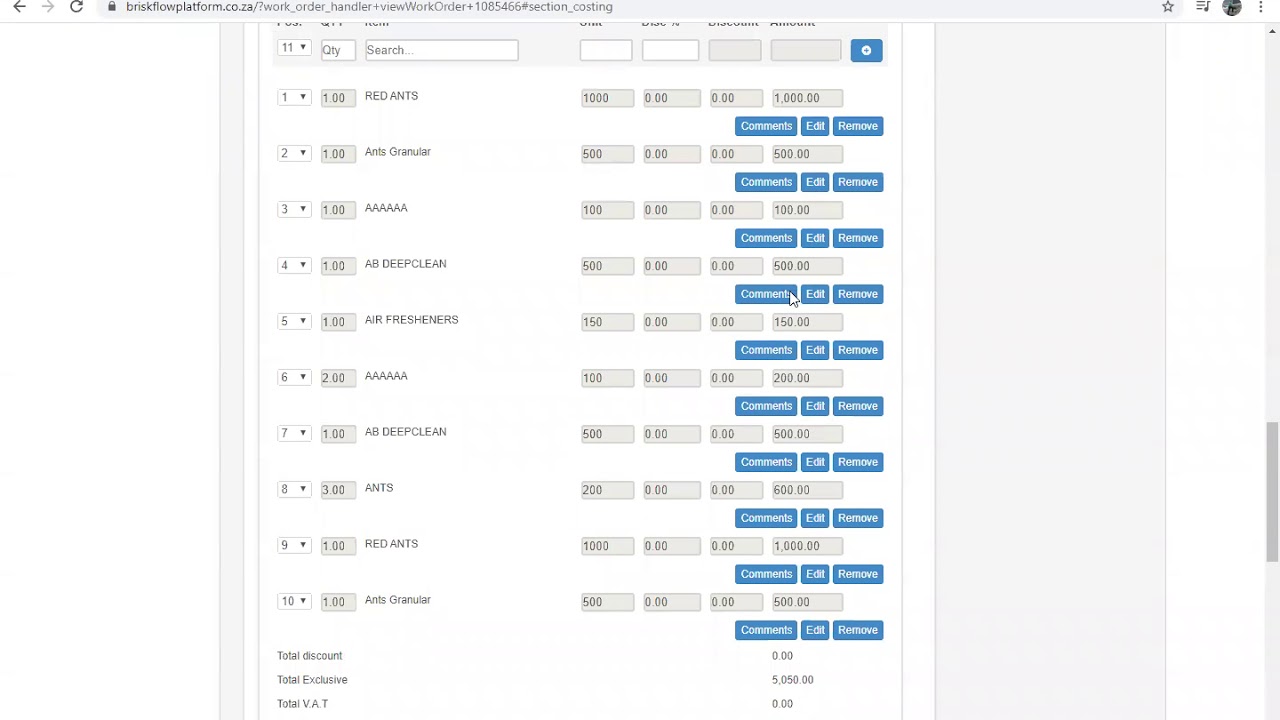The width and height of the screenshot is (1280, 720).
Task: Click the new item Unit price field
Action: tap(606, 50)
